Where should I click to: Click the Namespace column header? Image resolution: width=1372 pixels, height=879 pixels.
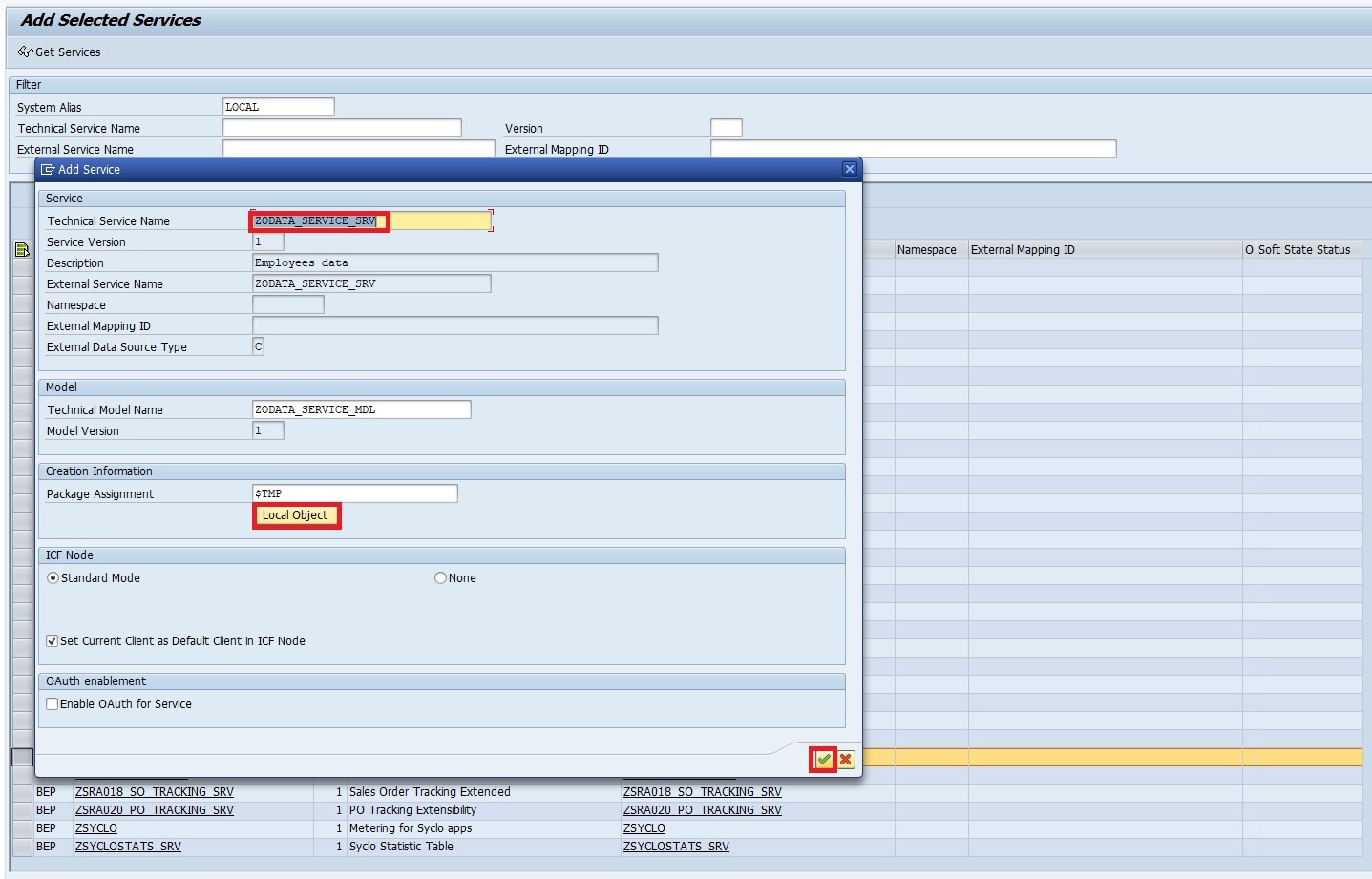point(927,249)
